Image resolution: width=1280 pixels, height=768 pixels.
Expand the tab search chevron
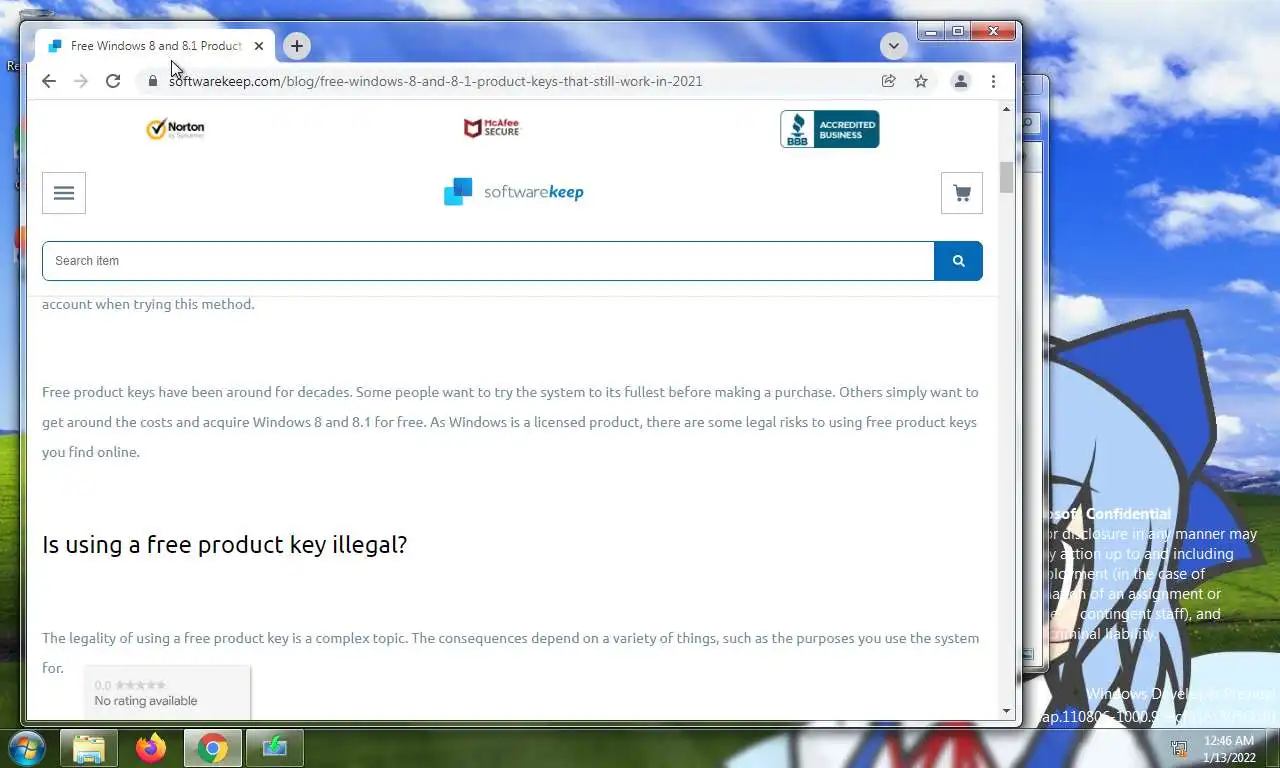894,46
